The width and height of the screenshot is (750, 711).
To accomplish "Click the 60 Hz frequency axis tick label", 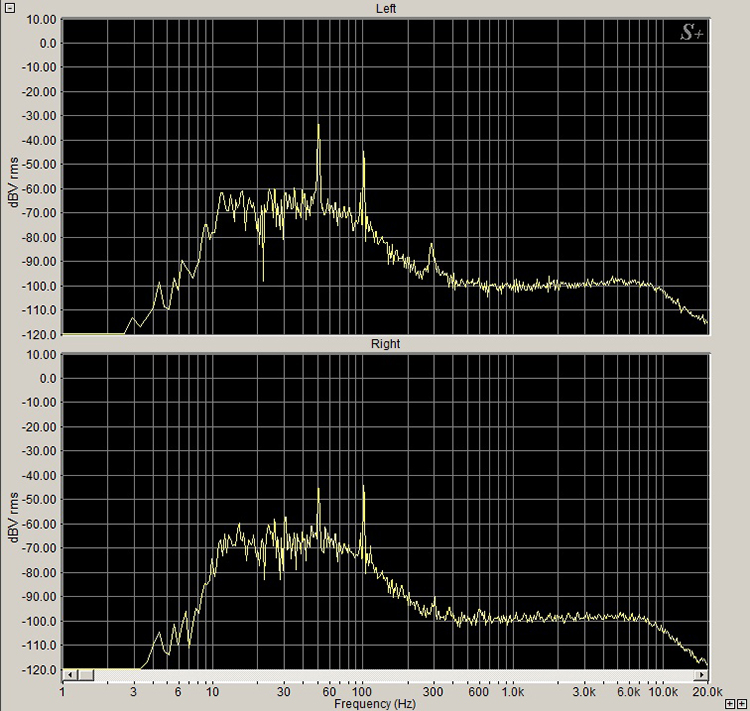I will point(329,691).
